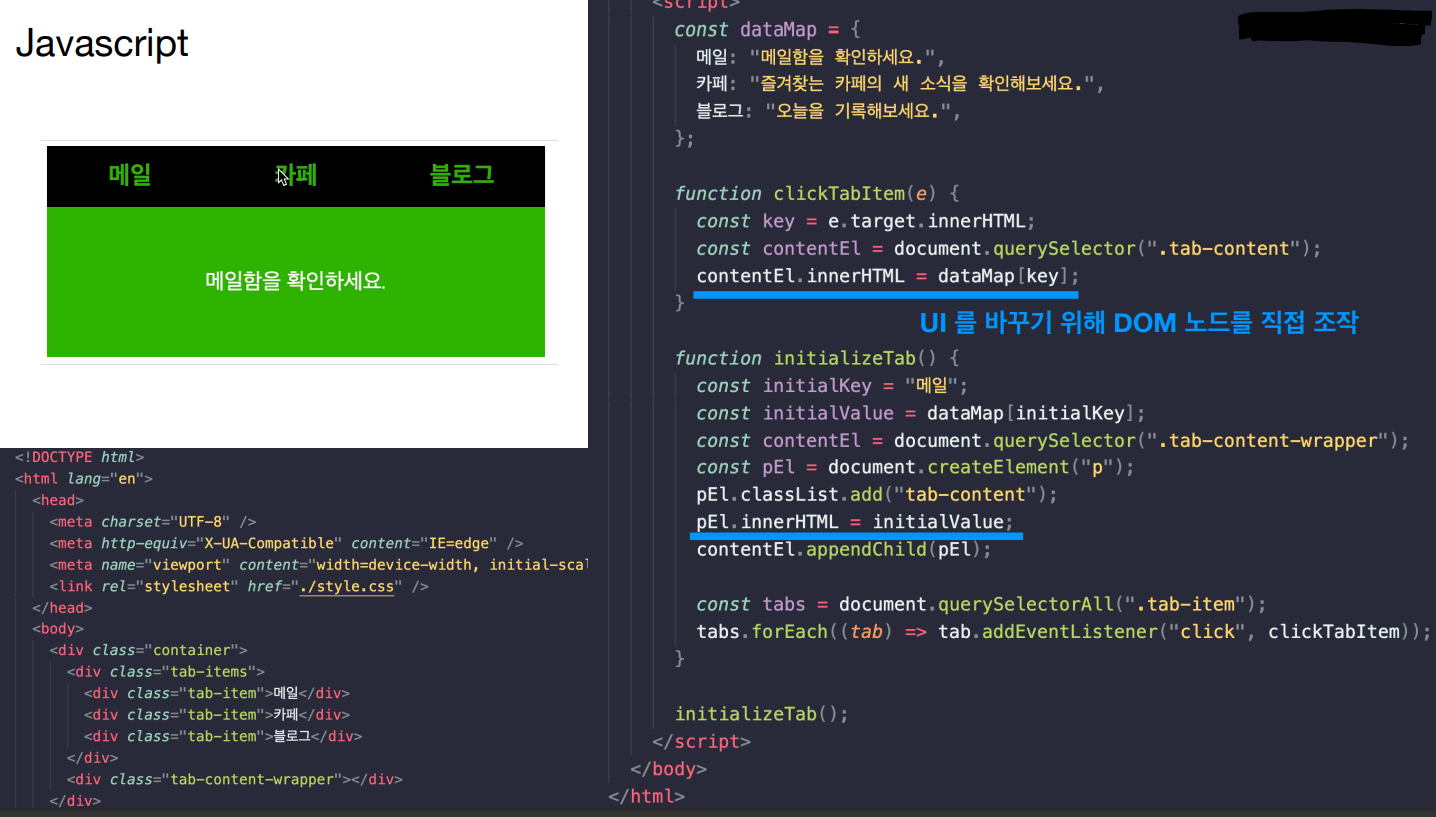Click the tab-item 메일 div code line

(x=217, y=693)
